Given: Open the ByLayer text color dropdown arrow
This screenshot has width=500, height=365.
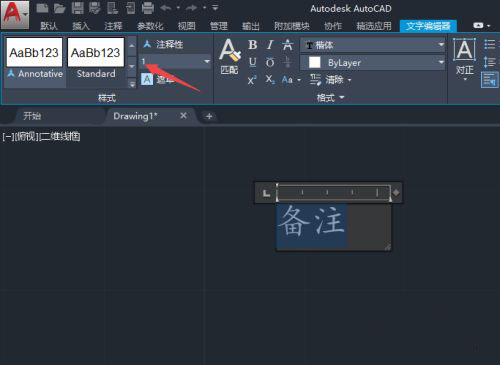Looking at the screenshot, I should click(441, 62).
